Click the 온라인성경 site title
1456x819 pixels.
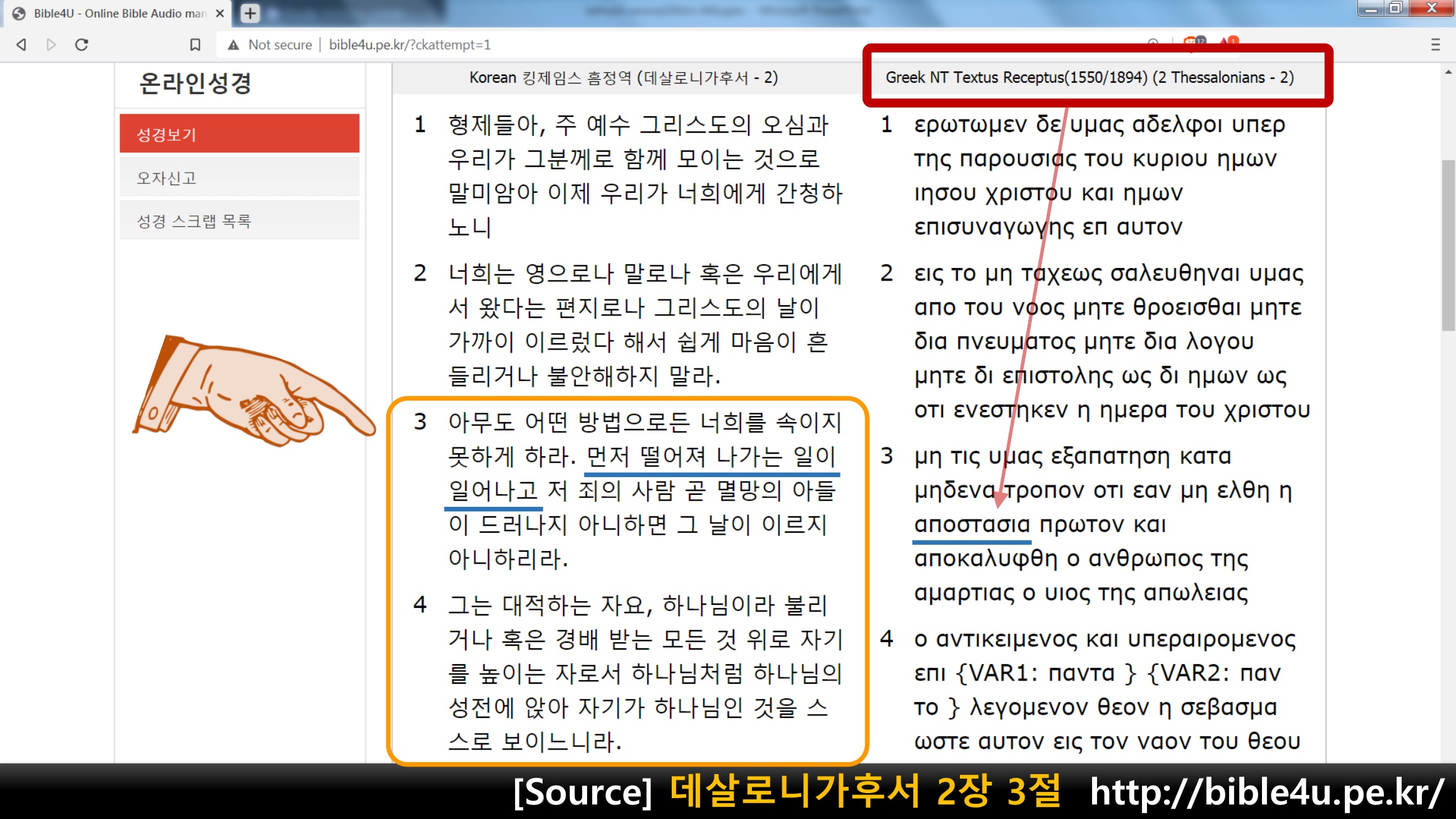coord(195,83)
